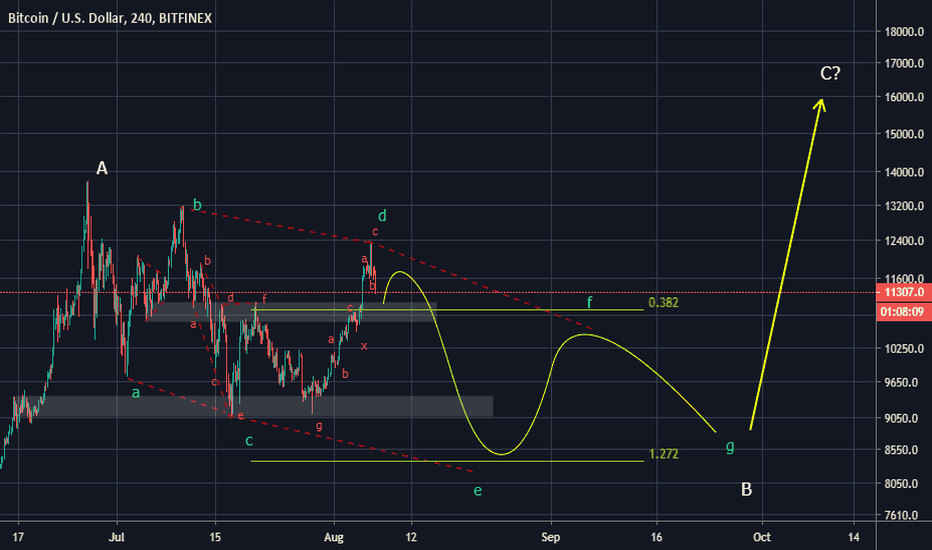Select the yellow upward arrow toward C?

[x=786, y=264]
